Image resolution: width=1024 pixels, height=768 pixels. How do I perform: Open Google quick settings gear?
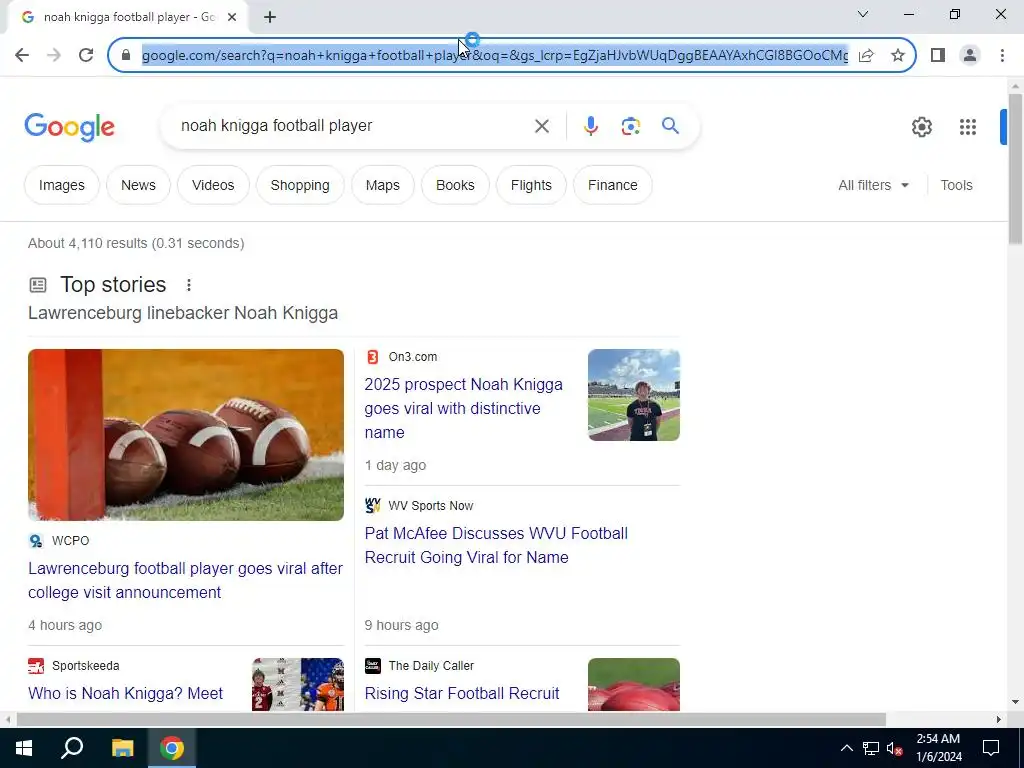click(x=921, y=127)
